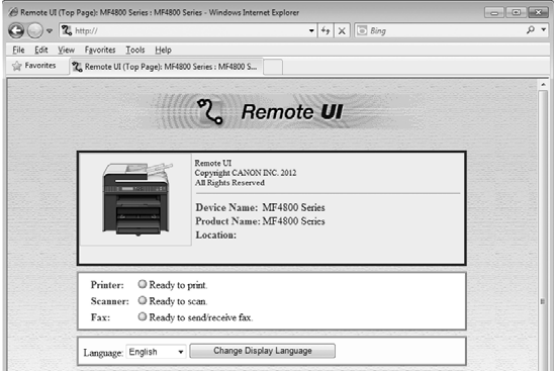Maximize the Internet Explorer window

(x=516, y=13)
